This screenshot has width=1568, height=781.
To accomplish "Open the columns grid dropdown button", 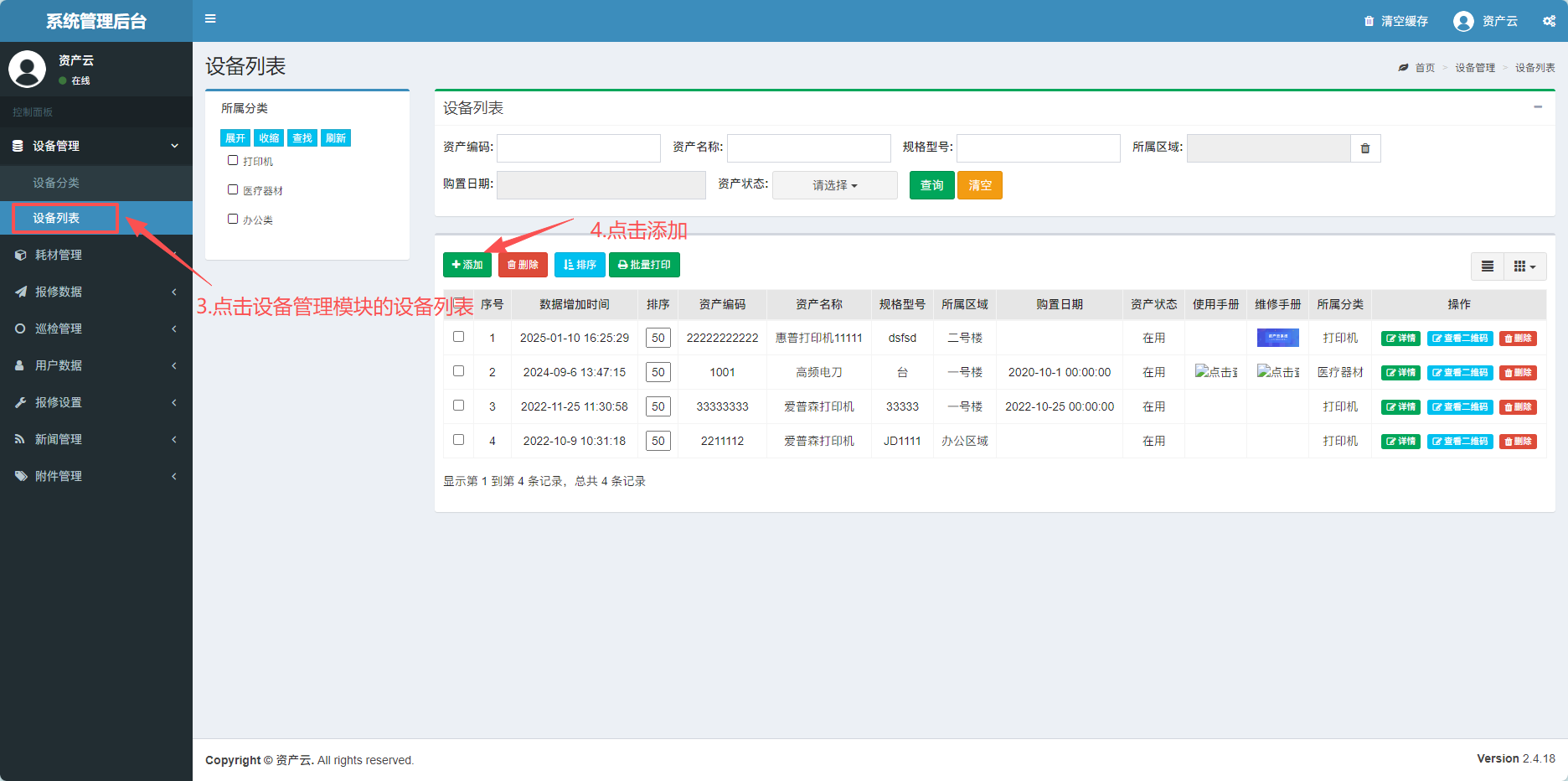I will tap(1524, 266).
